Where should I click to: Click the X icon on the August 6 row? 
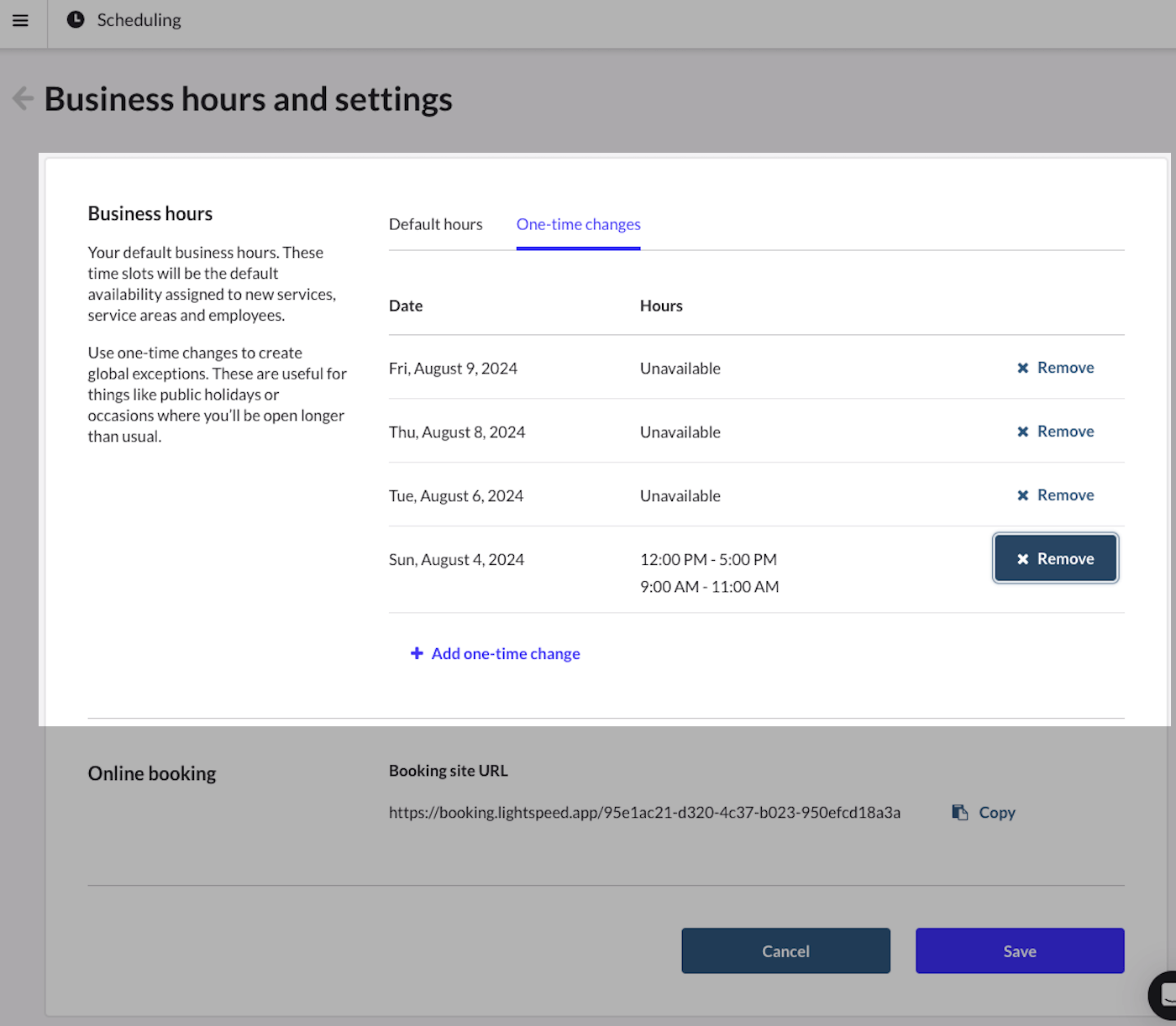click(x=1023, y=495)
